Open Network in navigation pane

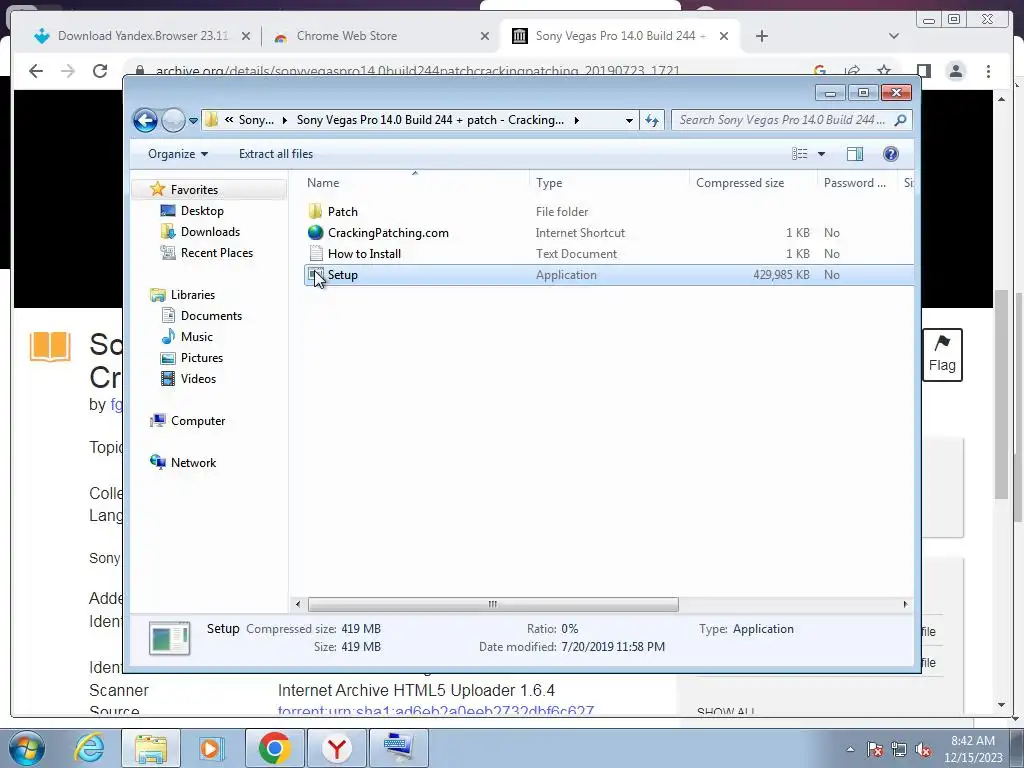[x=193, y=462]
